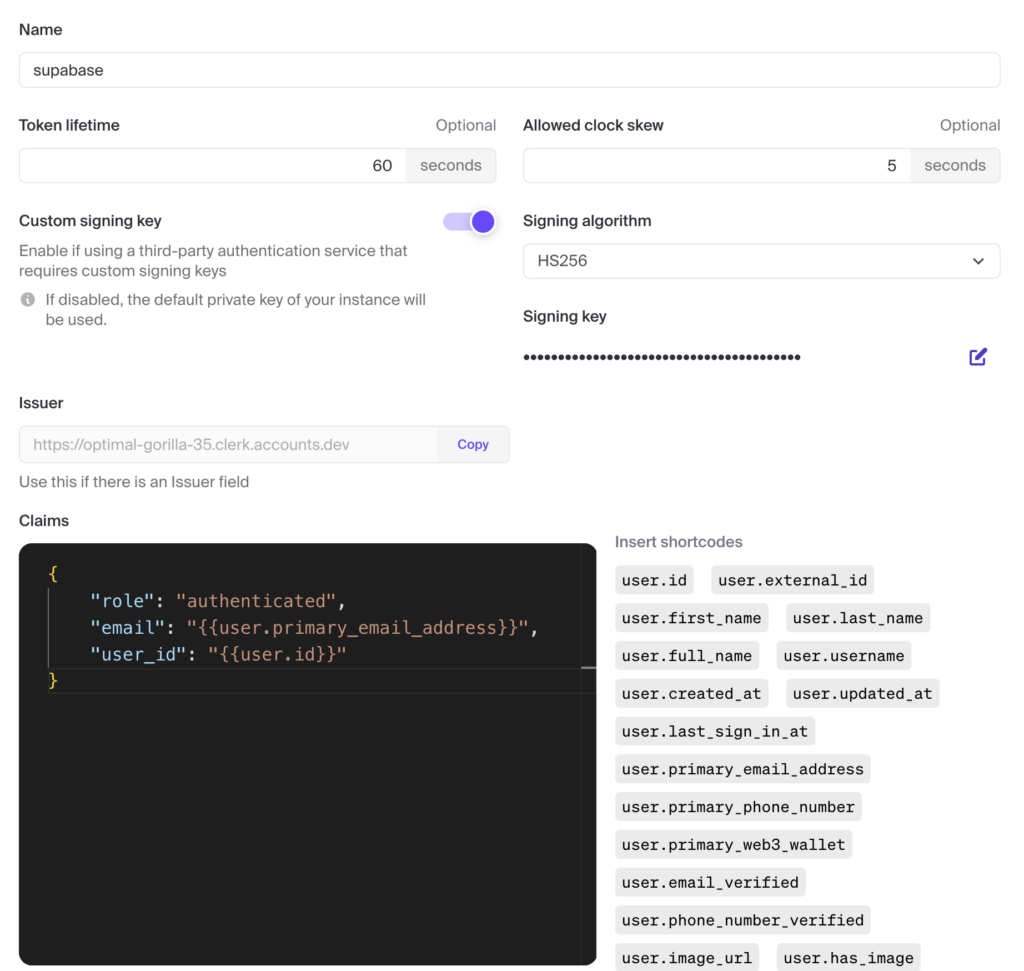Insert the user.primary_email_address shortcode
1024x971 pixels.
743,769
